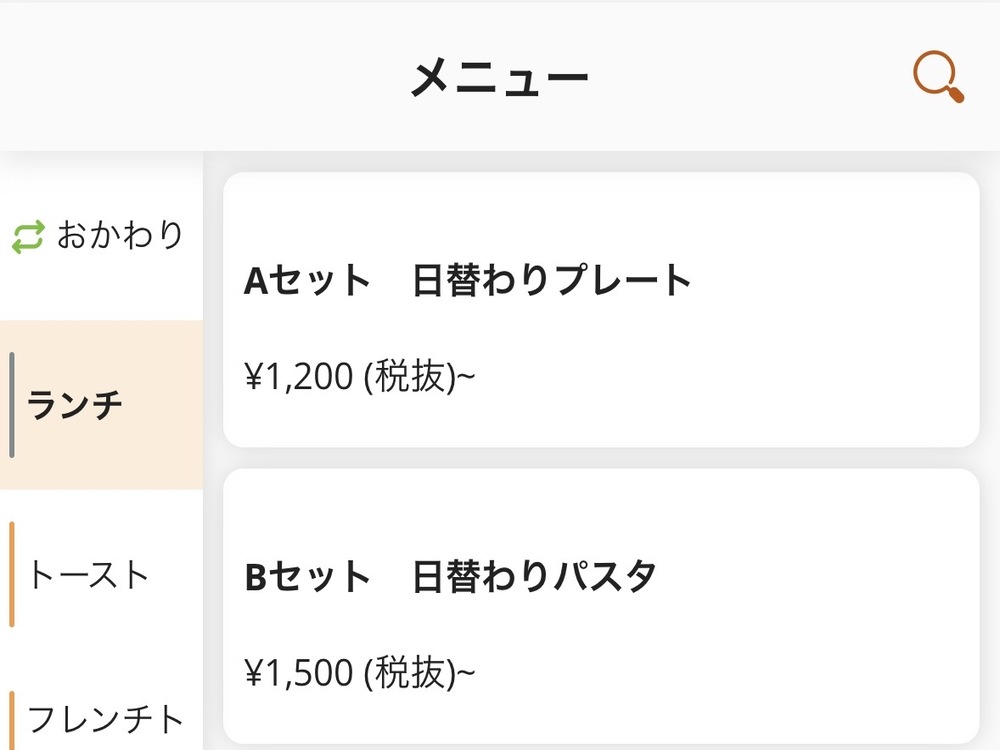
Task: Open the Aセット 日替わりプレート item
Action: coord(600,309)
